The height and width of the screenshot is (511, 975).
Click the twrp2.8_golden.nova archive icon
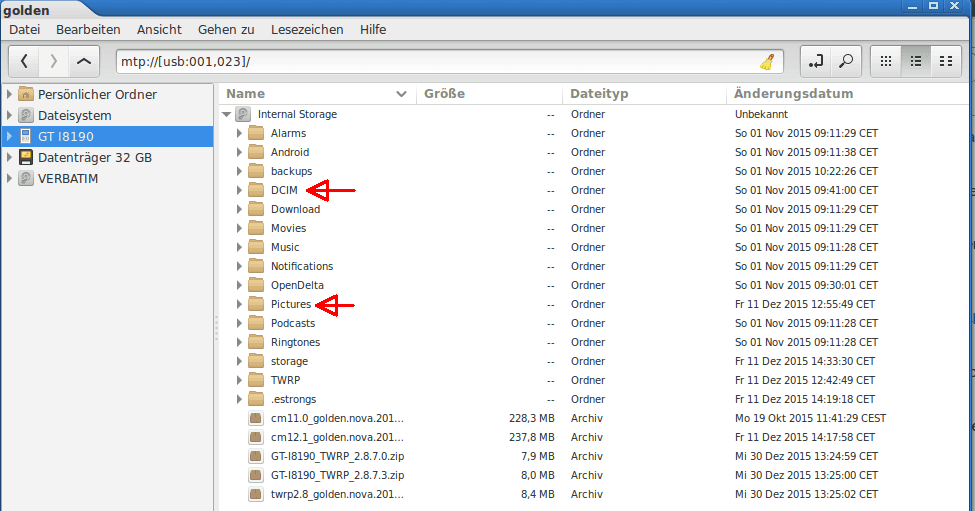click(256, 494)
